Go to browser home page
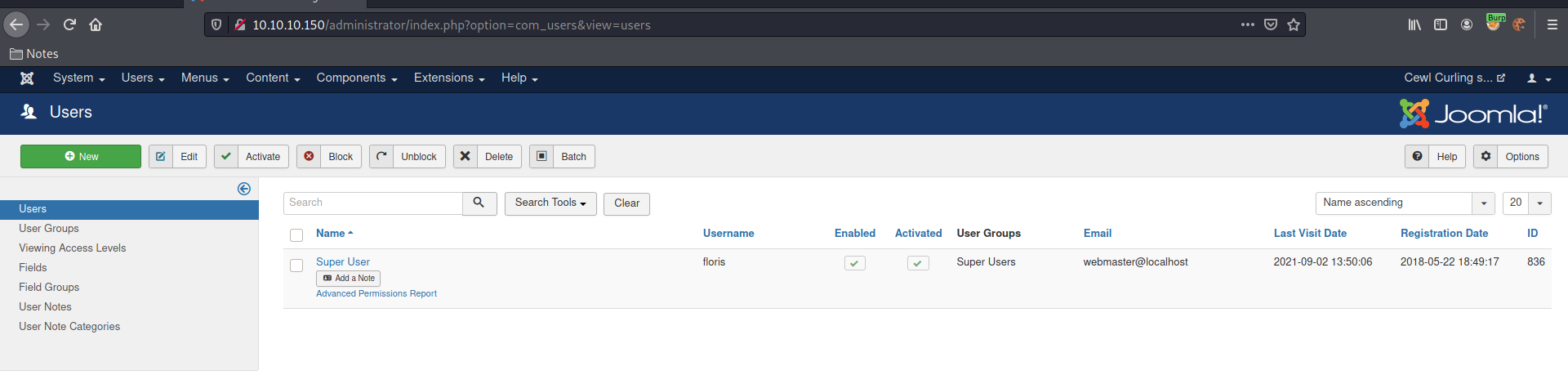Screen dimensions: 1568x384 click(96, 25)
